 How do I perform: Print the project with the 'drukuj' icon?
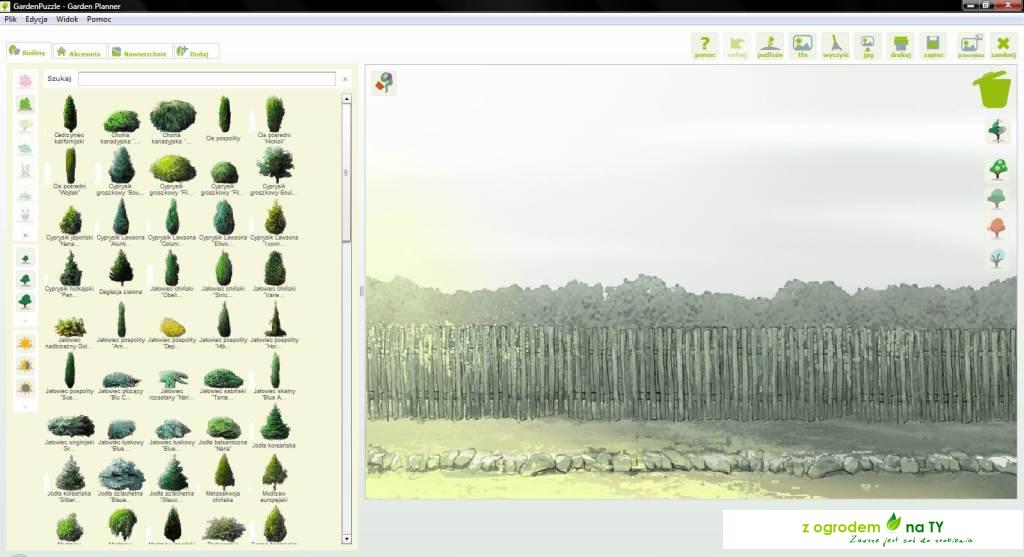pos(900,46)
